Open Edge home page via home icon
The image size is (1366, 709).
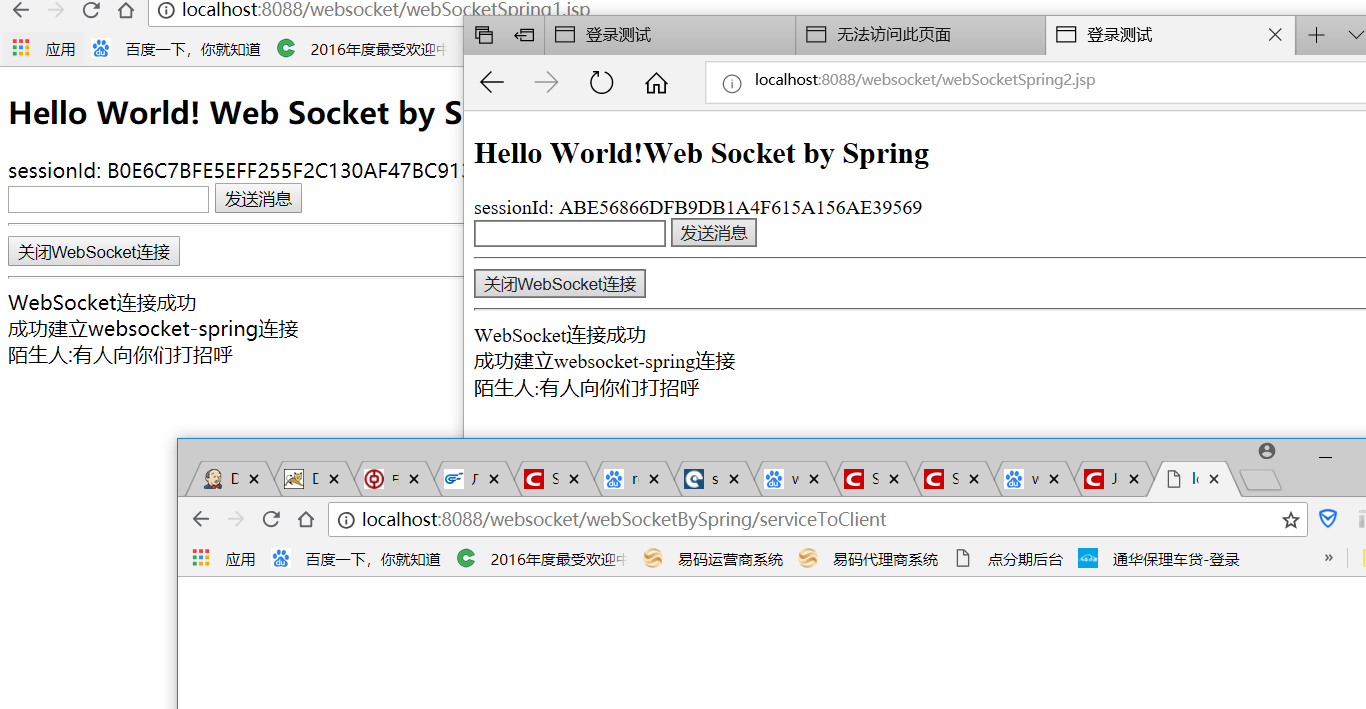(656, 82)
